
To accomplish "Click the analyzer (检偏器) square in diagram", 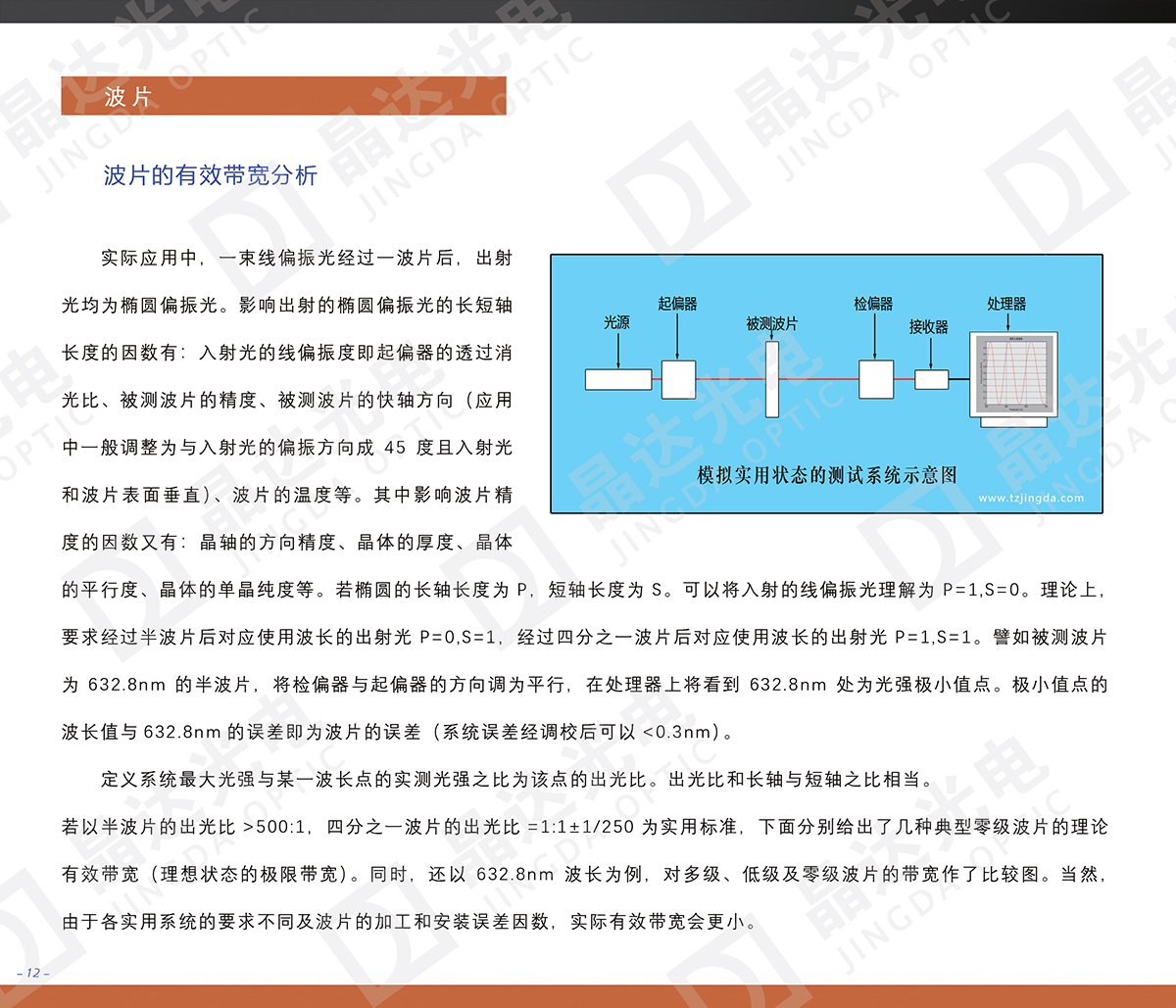I will [875, 379].
